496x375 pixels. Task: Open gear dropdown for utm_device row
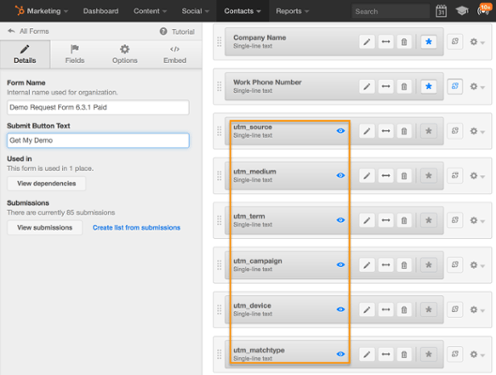click(x=477, y=310)
